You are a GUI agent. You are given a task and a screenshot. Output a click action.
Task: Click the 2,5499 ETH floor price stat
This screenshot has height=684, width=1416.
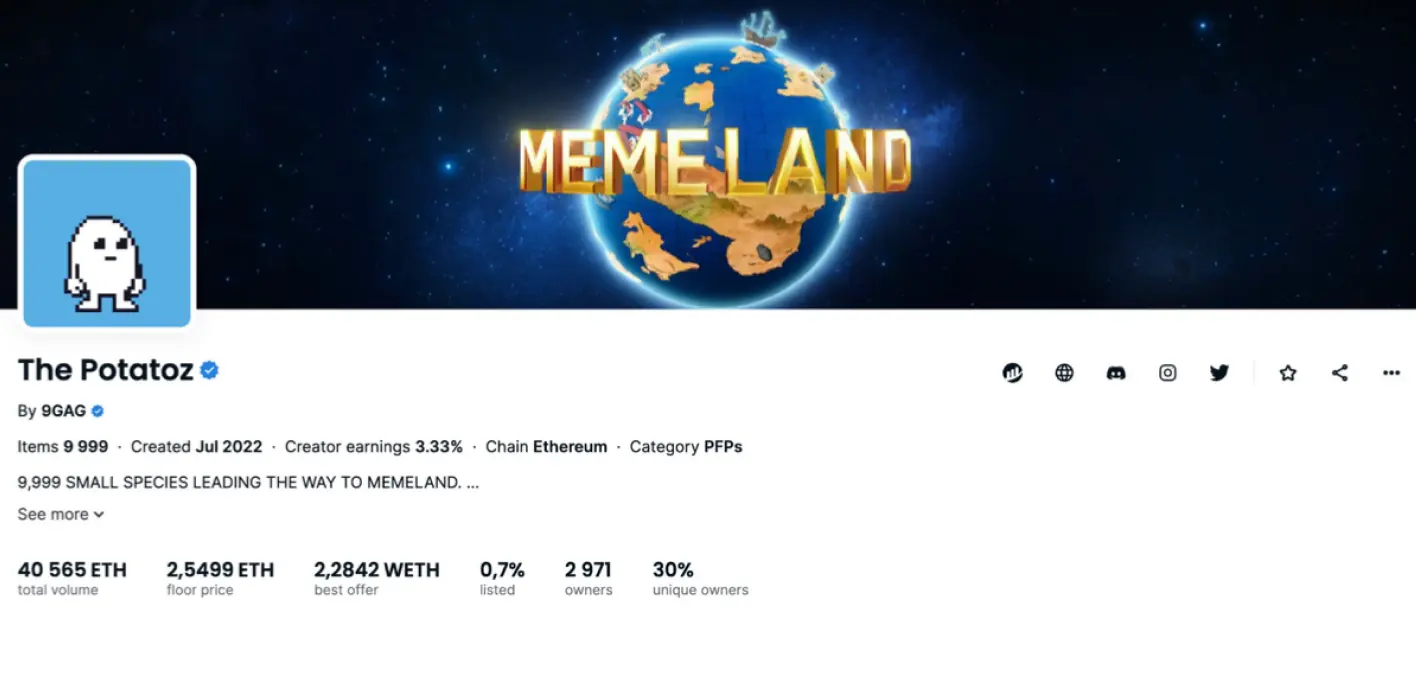point(220,578)
